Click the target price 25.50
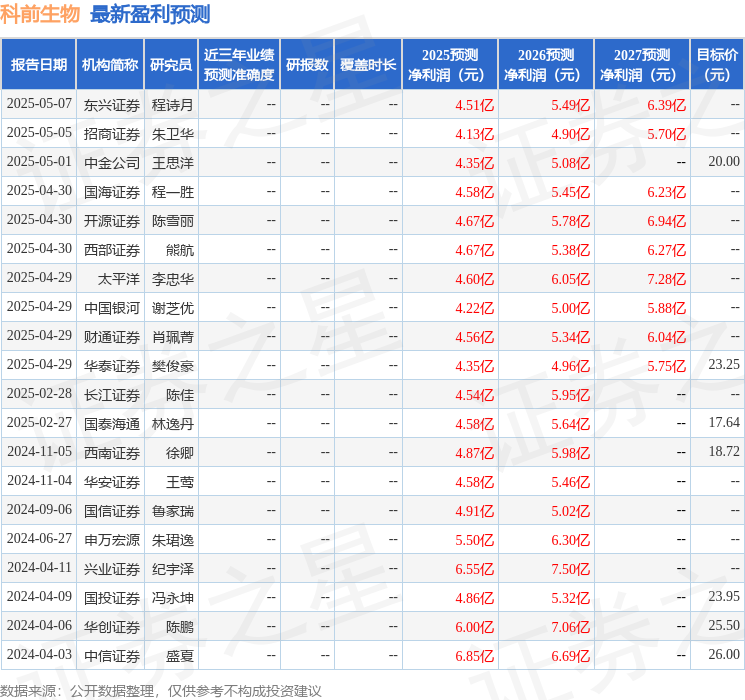The image size is (745, 700). click(x=724, y=625)
